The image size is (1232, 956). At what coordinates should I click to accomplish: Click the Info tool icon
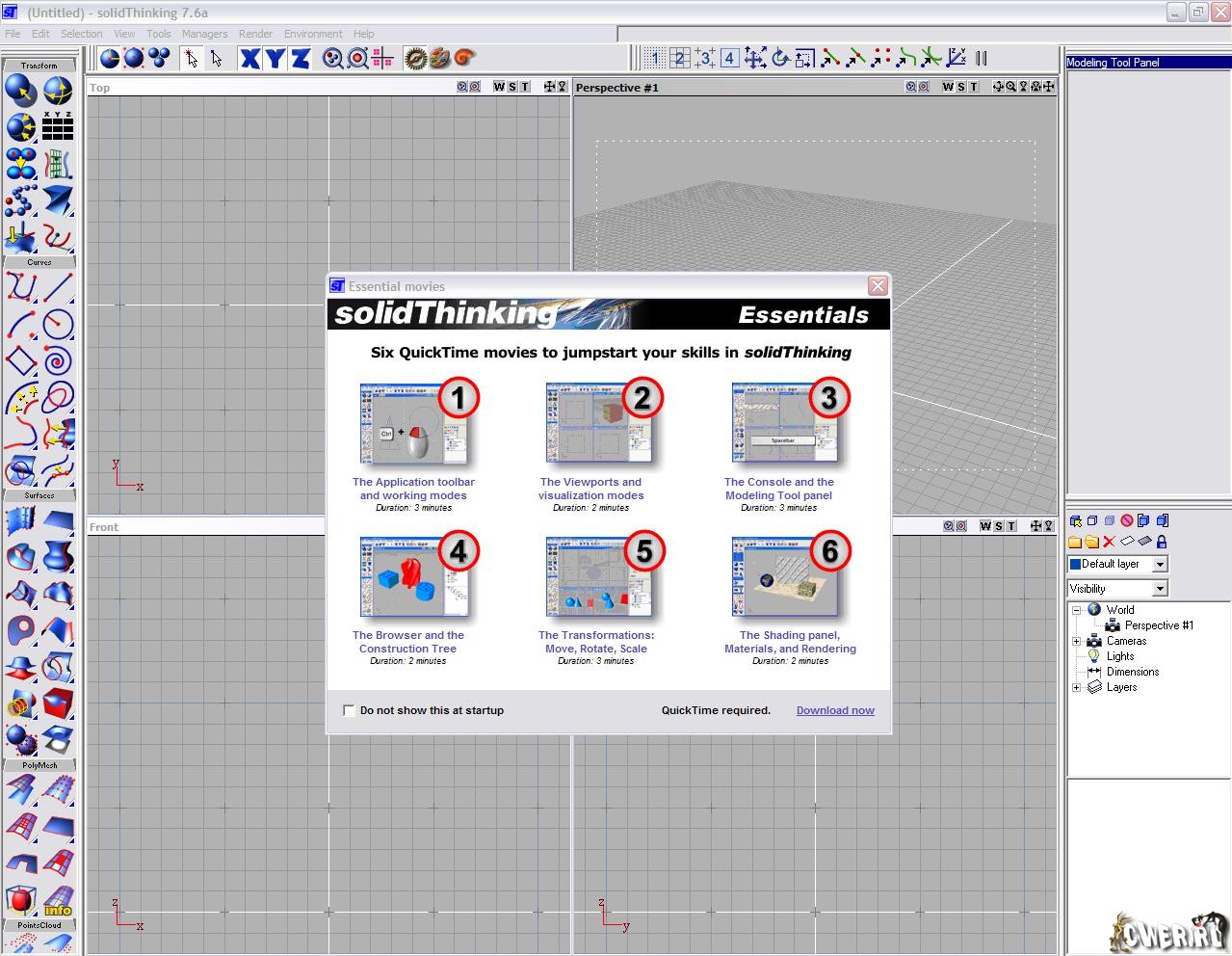click(58, 902)
